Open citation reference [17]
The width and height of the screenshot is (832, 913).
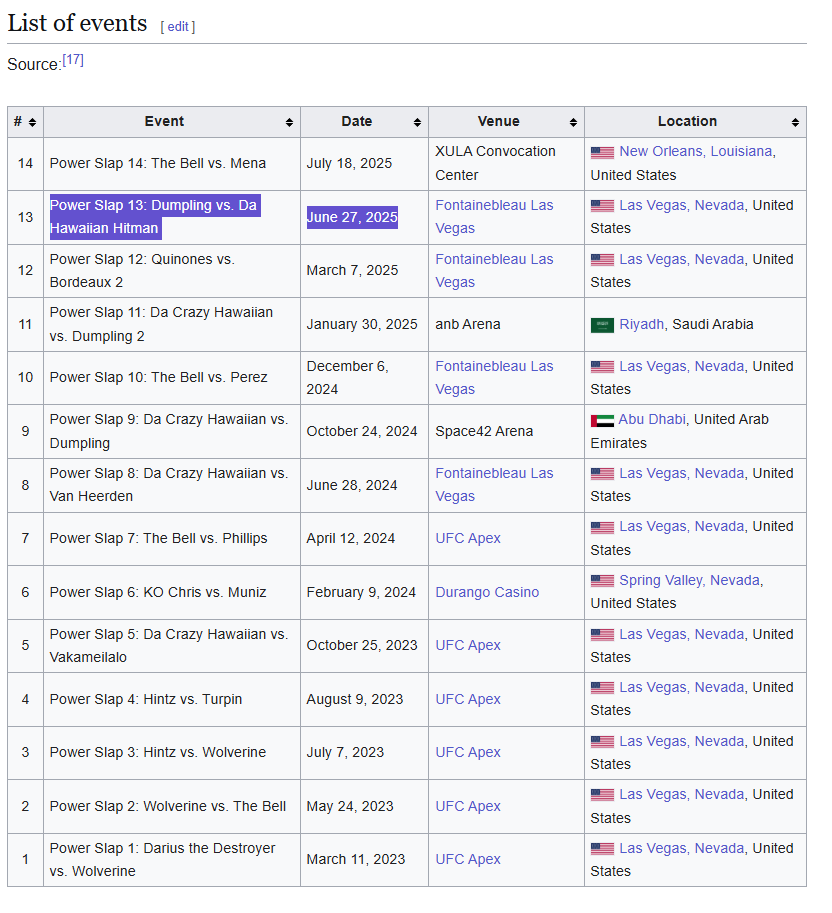click(73, 60)
